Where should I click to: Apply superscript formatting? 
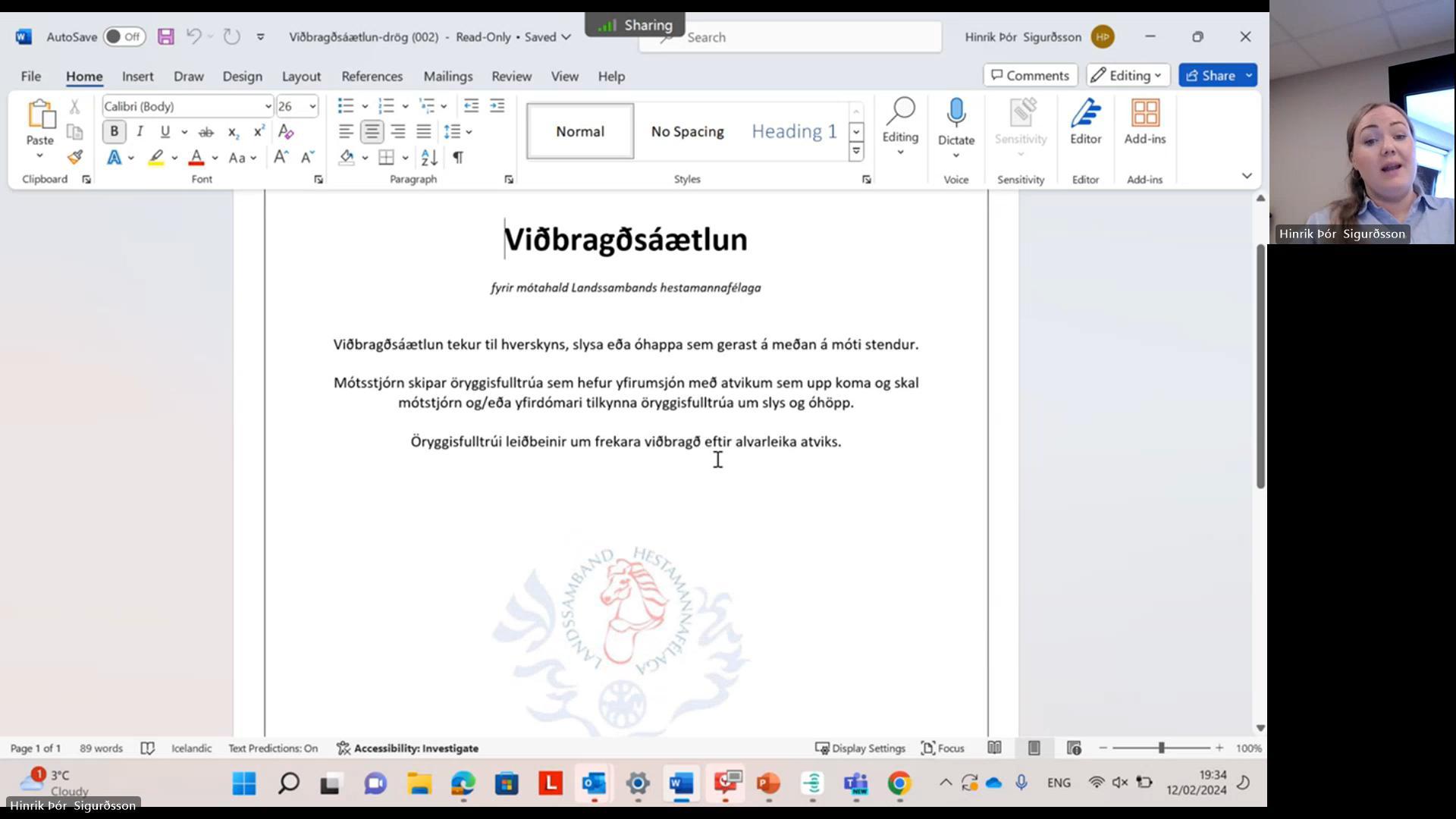tap(259, 132)
